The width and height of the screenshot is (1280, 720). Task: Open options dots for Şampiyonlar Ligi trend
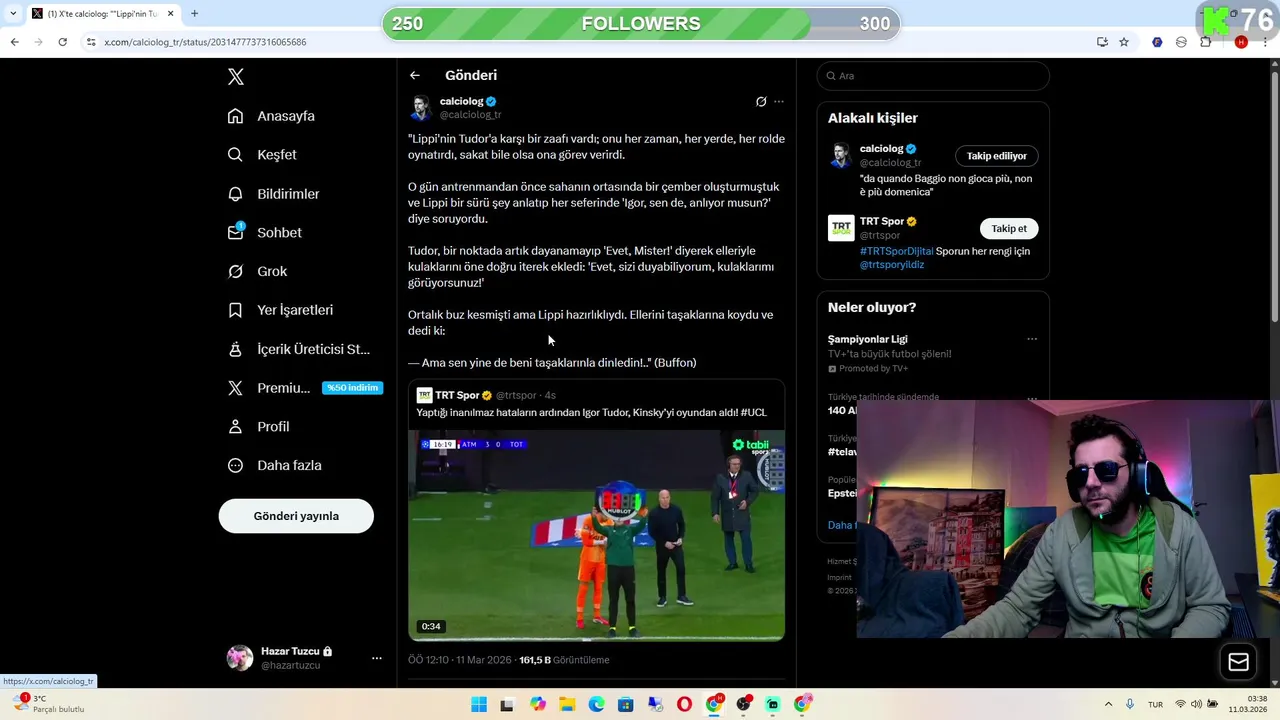(1032, 339)
